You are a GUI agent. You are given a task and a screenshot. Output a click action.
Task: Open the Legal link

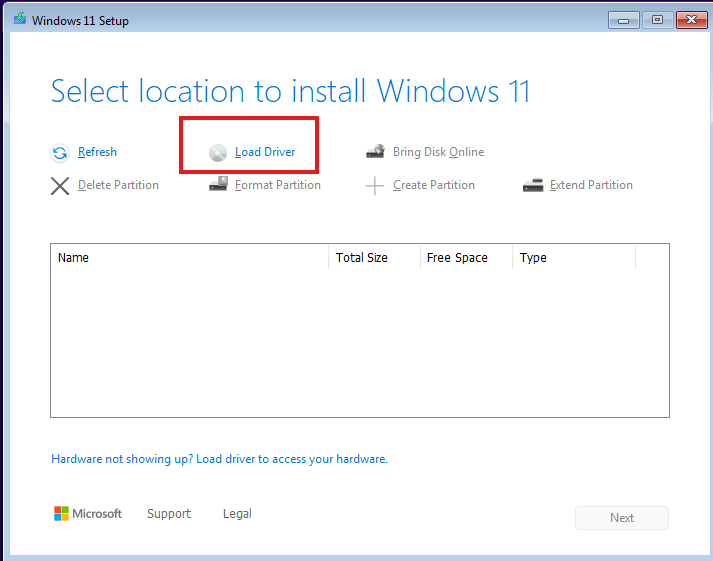tap(237, 514)
